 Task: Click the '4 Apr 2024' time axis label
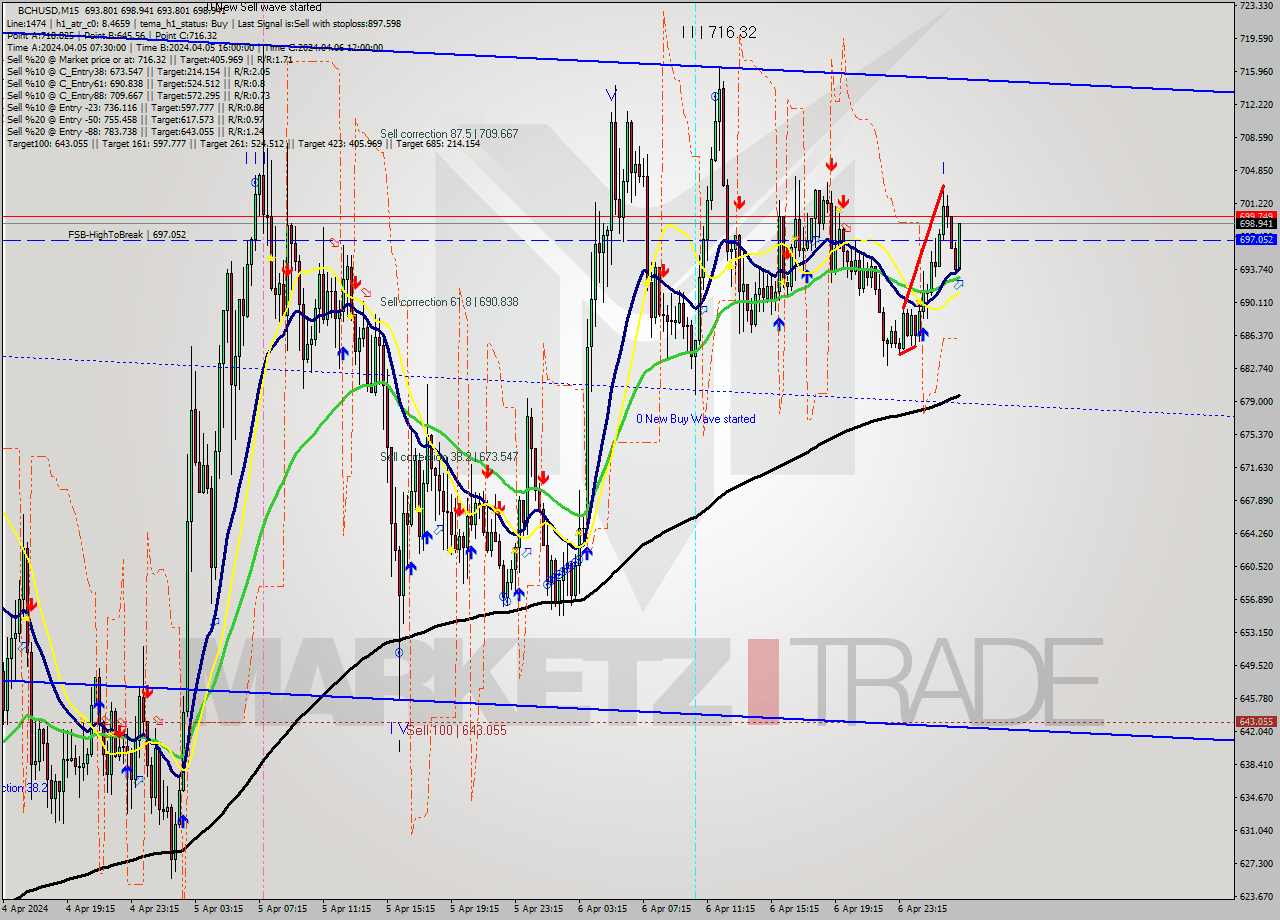coord(26,910)
